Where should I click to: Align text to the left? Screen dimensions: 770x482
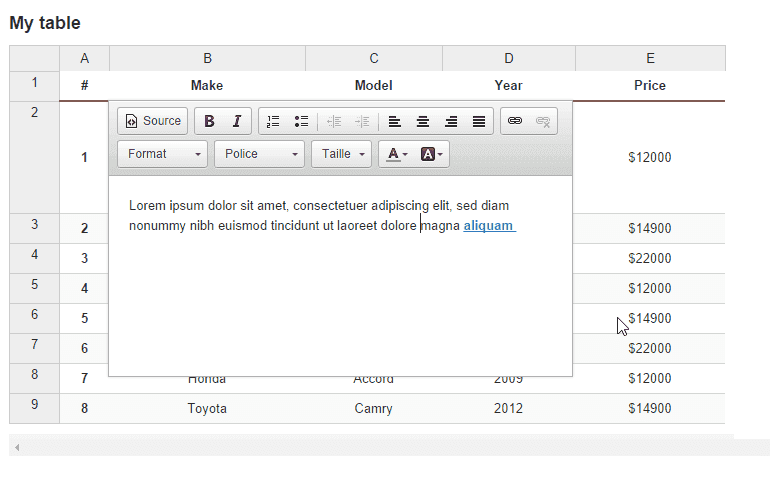[x=395, y=121]
